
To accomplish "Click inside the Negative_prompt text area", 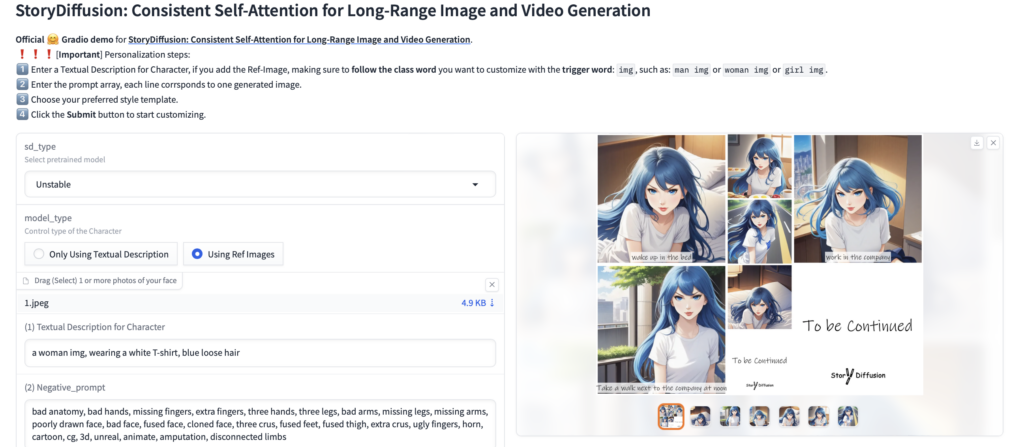I will (260, 423).
